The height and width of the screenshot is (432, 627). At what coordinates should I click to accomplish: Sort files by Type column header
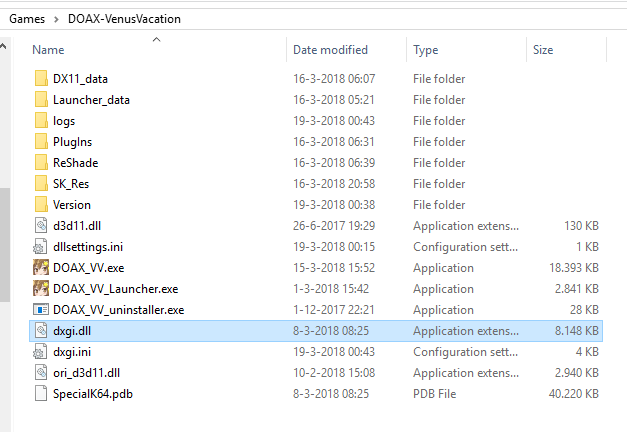(426, 50)
